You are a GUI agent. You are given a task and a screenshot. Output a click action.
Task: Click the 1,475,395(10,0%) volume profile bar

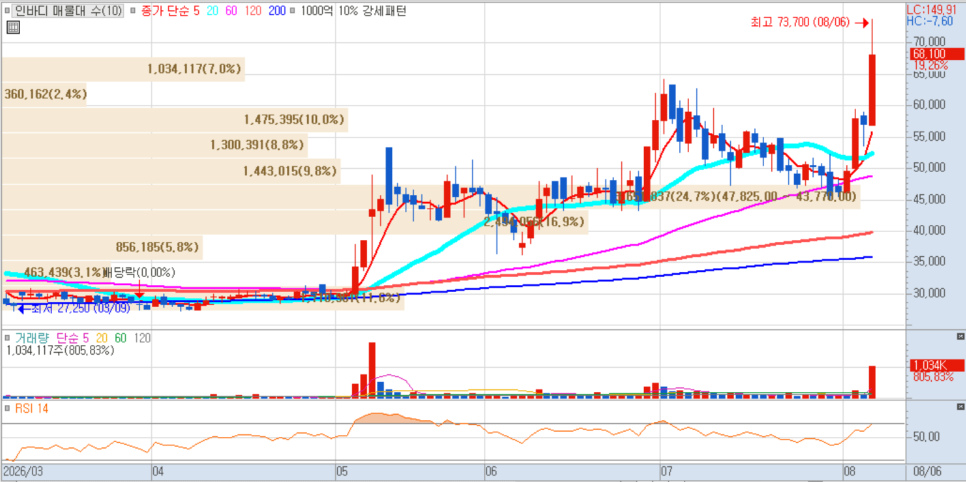click(175, 120)
